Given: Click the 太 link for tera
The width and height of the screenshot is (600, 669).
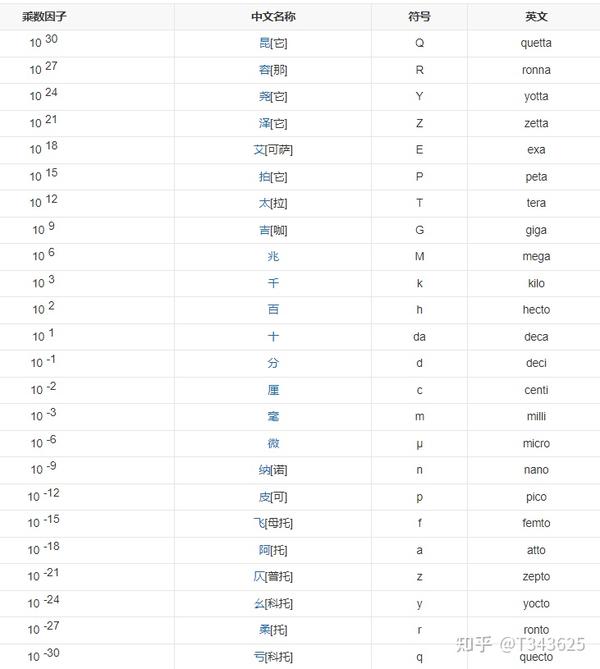Looking at the screenshot, I should pos(264,204).
